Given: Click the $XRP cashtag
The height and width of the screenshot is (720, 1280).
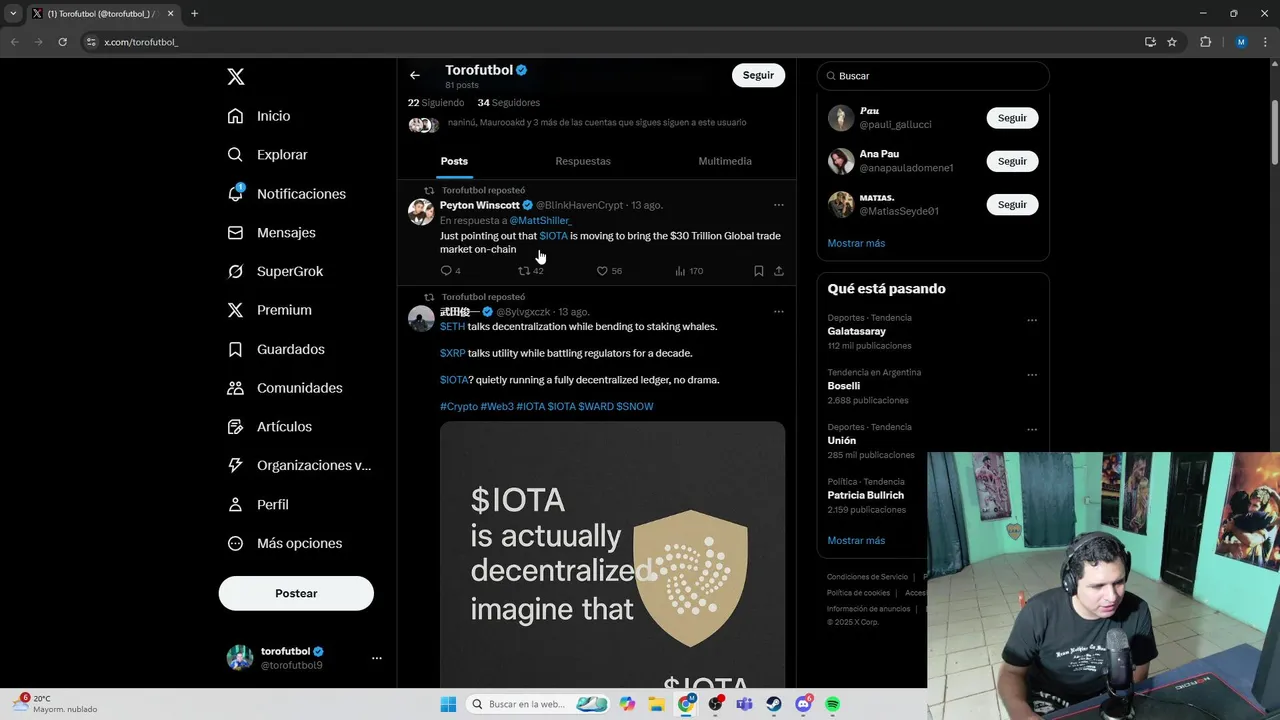Looking at the screenshot, I should click(x=453, y=353).
